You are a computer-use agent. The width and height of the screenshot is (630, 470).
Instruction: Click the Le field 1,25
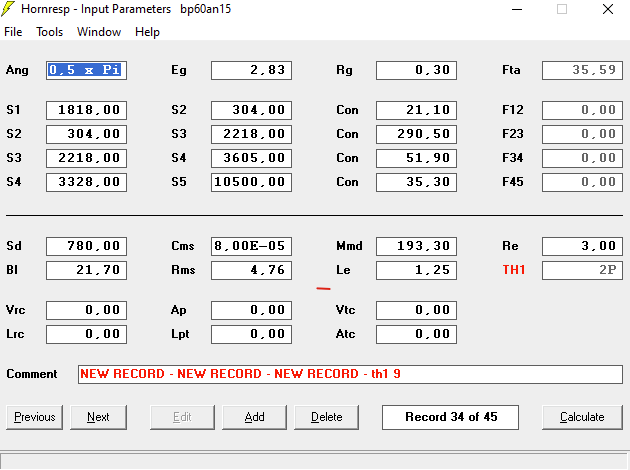pyautogui.click(x=416, y=270)
